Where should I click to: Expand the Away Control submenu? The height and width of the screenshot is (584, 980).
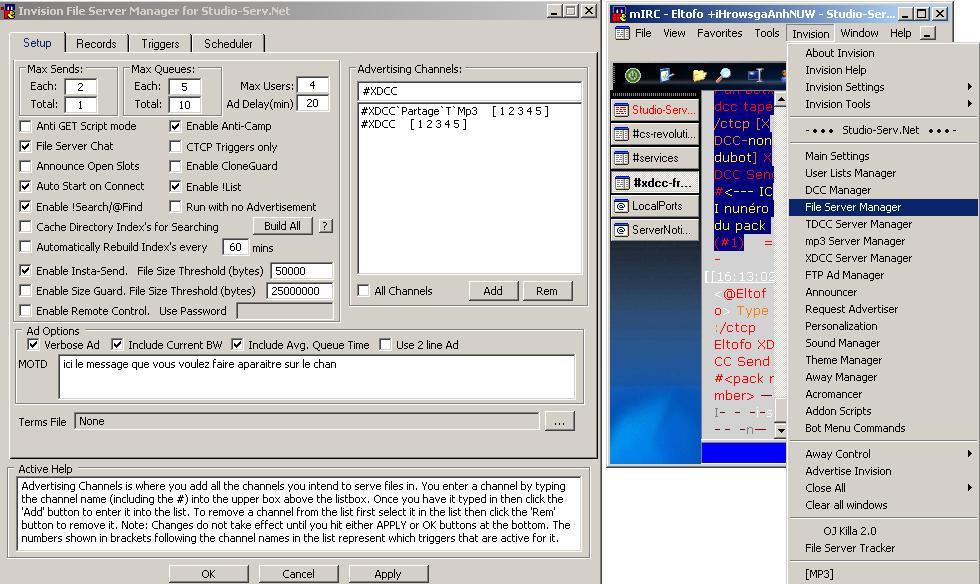click(883, 454)
